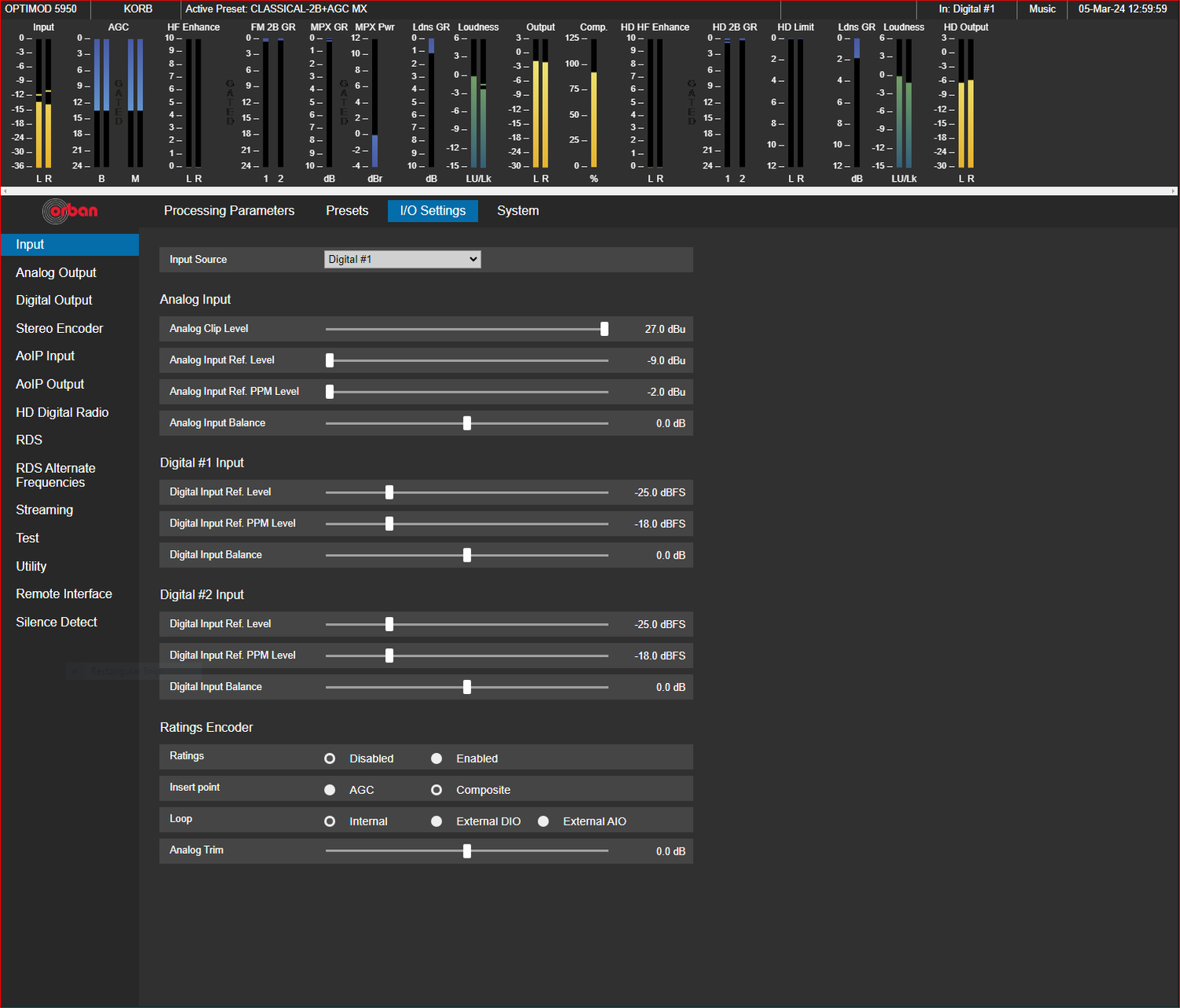
Task: Open Stereo Encoder settings page
Action: tap(59, 329)
